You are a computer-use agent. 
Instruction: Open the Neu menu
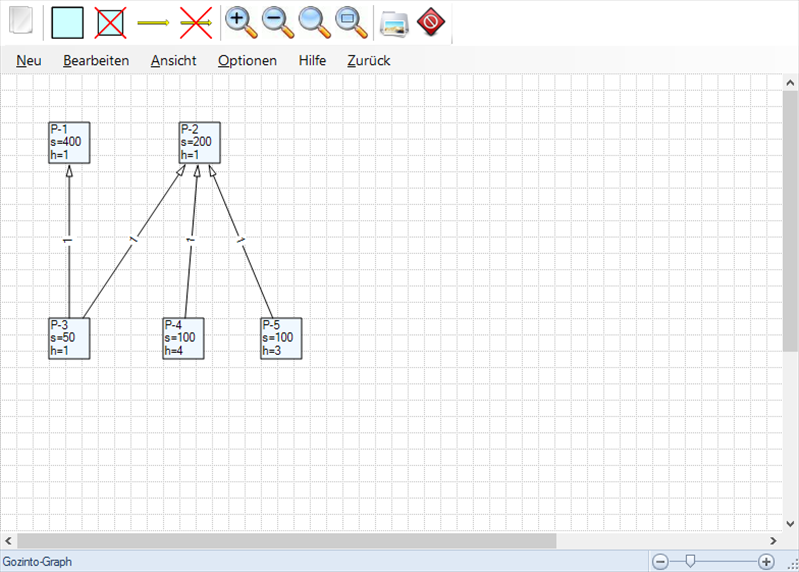(x=29, y=60)
